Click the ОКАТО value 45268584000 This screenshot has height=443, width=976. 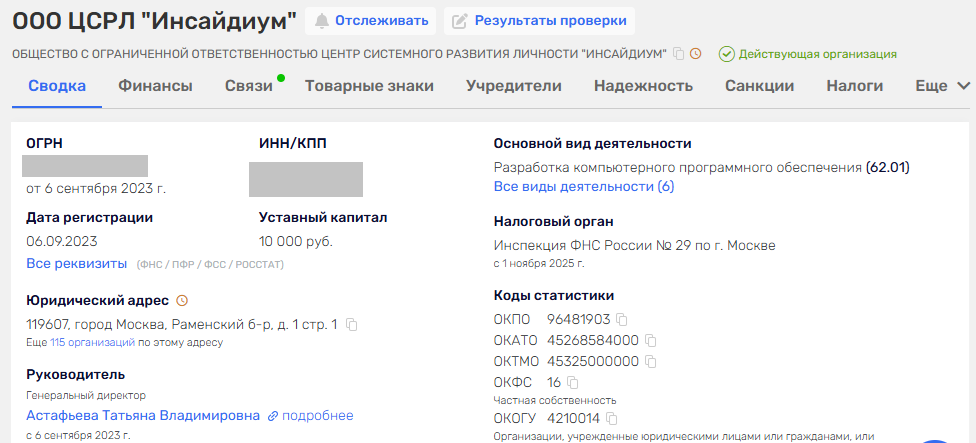click(x=593, y=340)
